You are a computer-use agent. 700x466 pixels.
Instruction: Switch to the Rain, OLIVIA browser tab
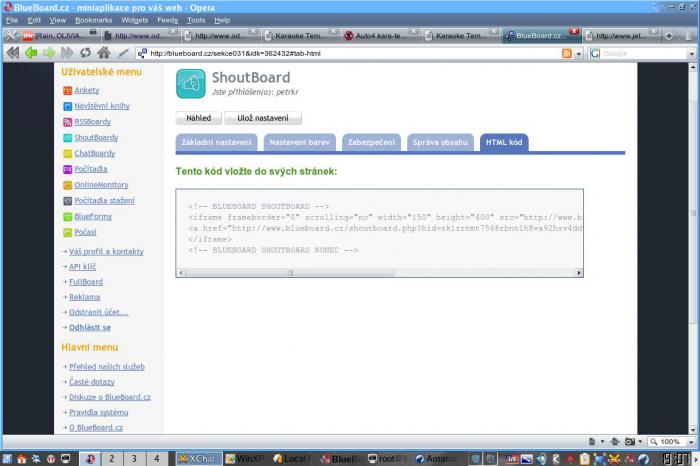coord(60,36)
